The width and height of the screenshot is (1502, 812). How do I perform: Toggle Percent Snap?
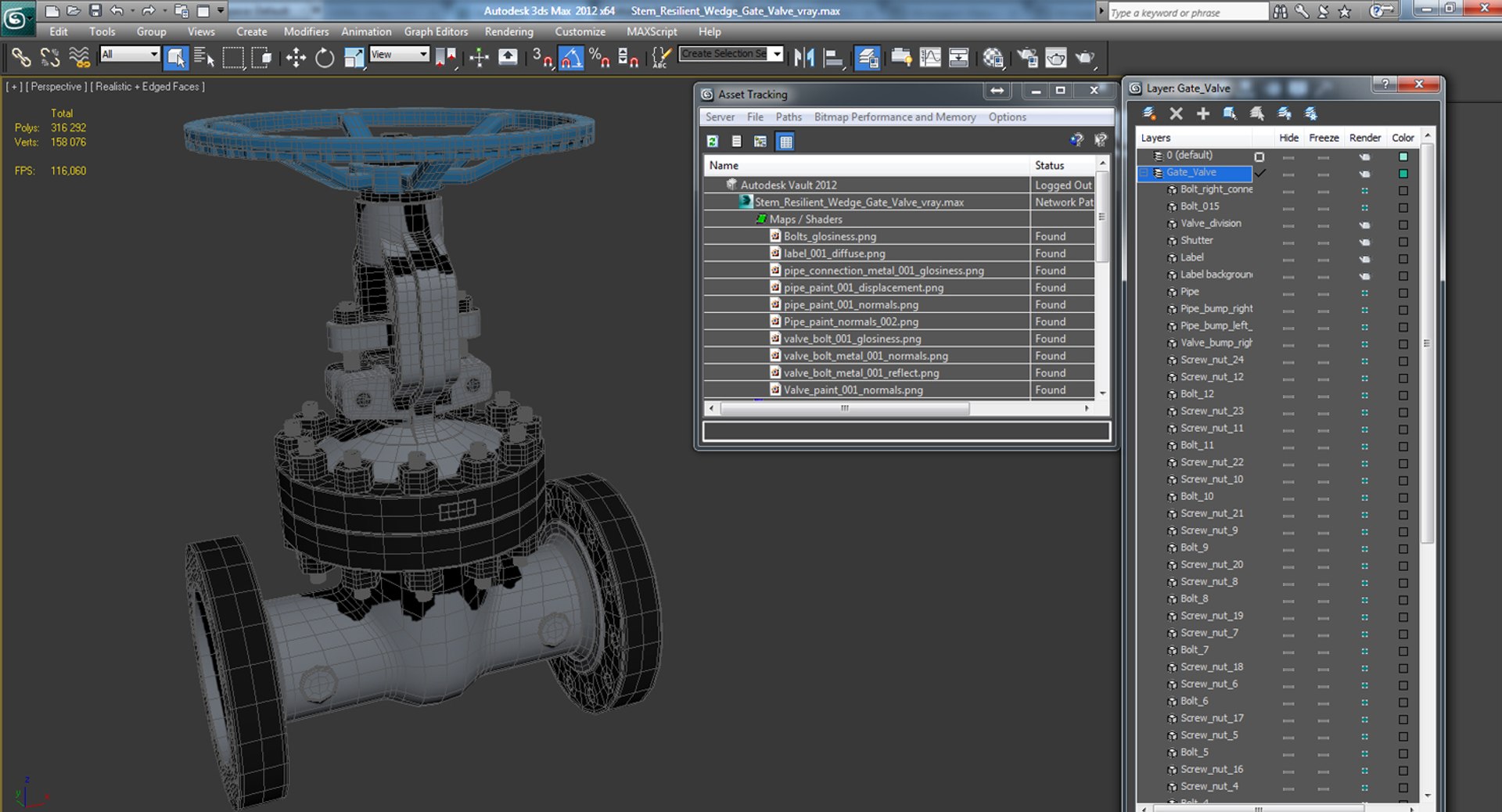coord(600,57)
